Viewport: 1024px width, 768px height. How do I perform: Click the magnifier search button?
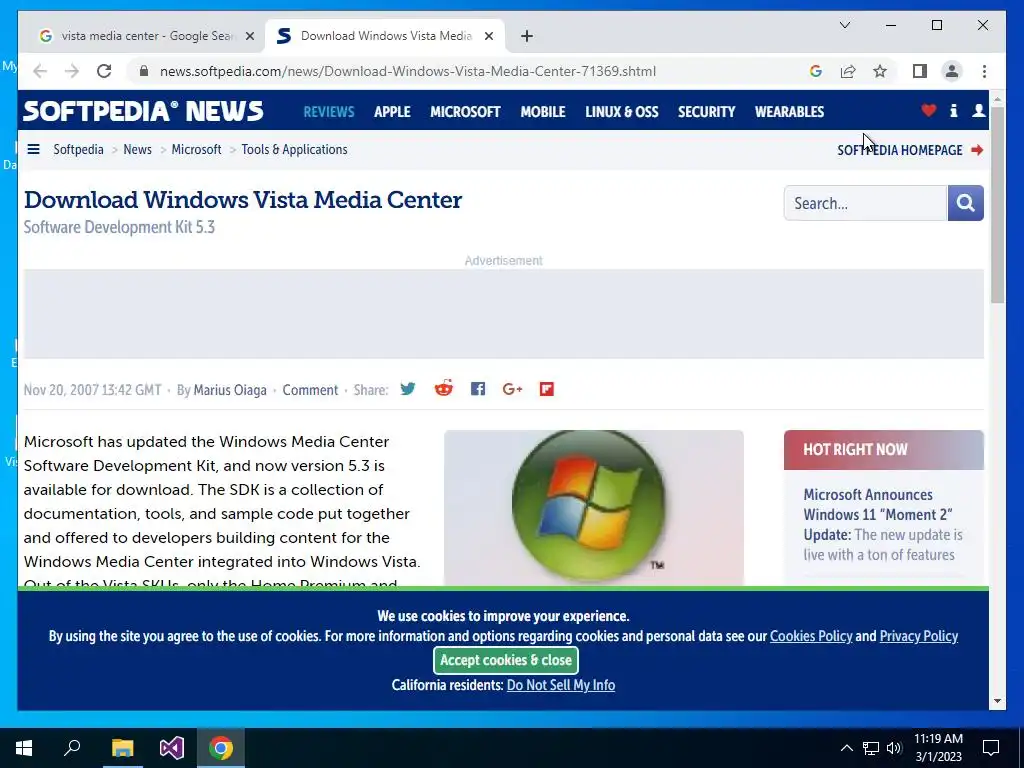tap(965, 203)
